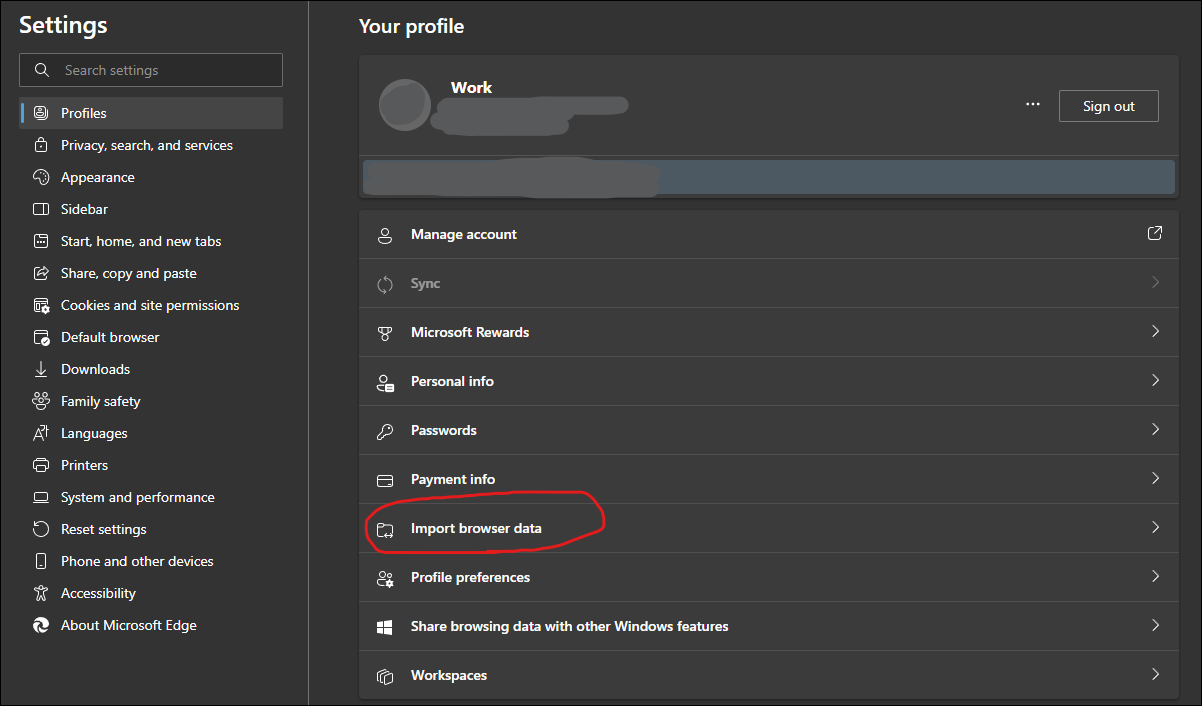Viewport: 1202px width, 706px height.
Task: Open Privacy, search, and services settings
Action: pos(151,145)
